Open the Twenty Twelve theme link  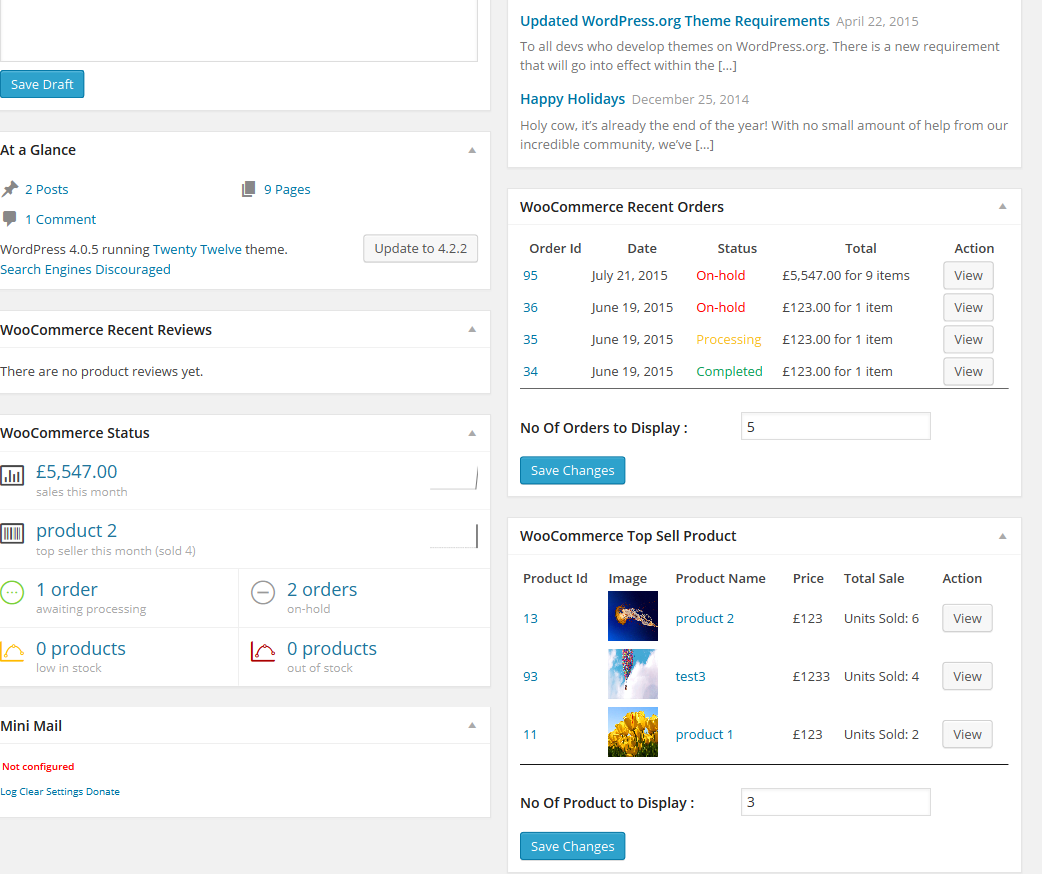click(x=197, y=249)
